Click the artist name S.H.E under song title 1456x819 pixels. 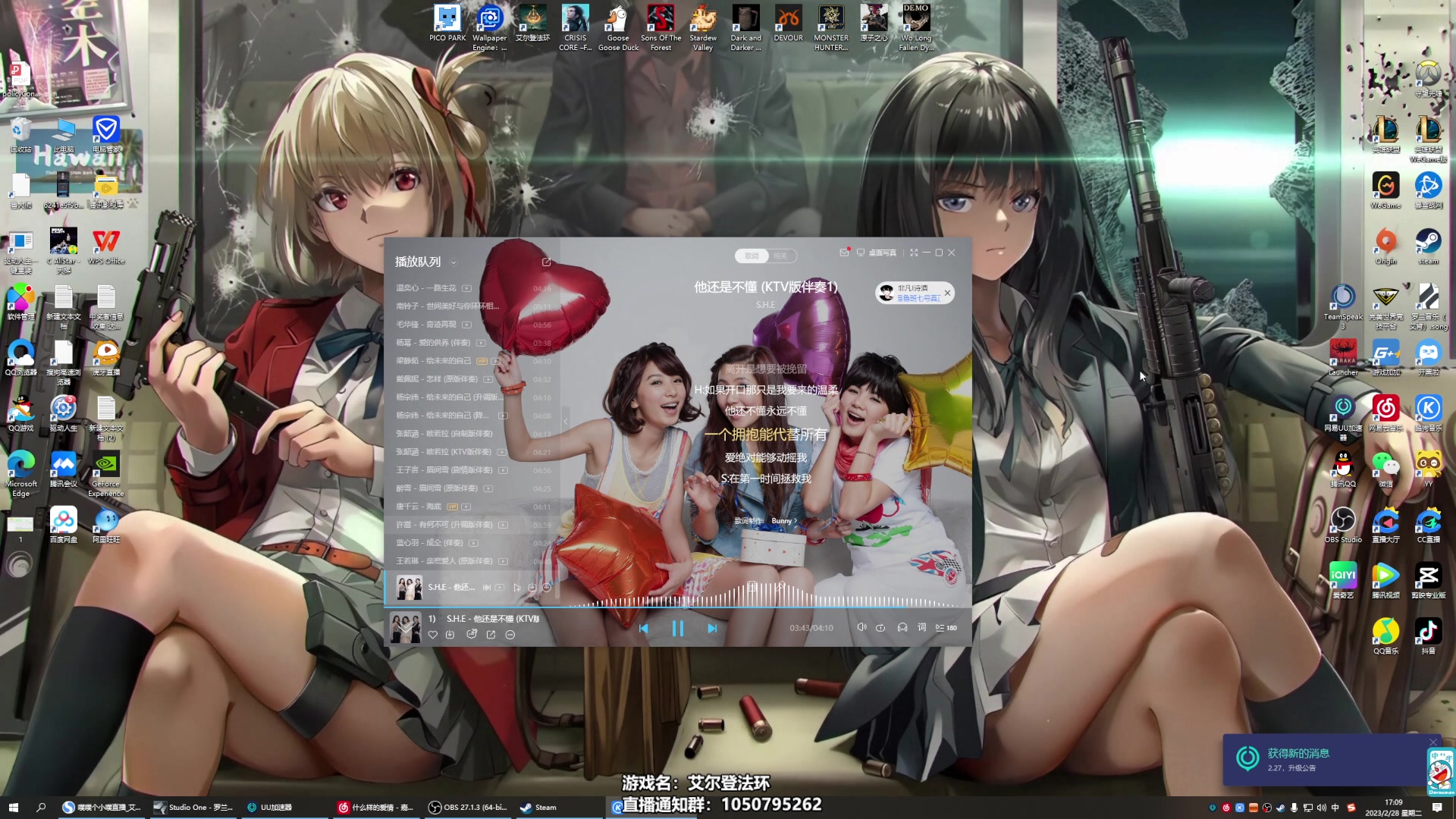[766, 305]
